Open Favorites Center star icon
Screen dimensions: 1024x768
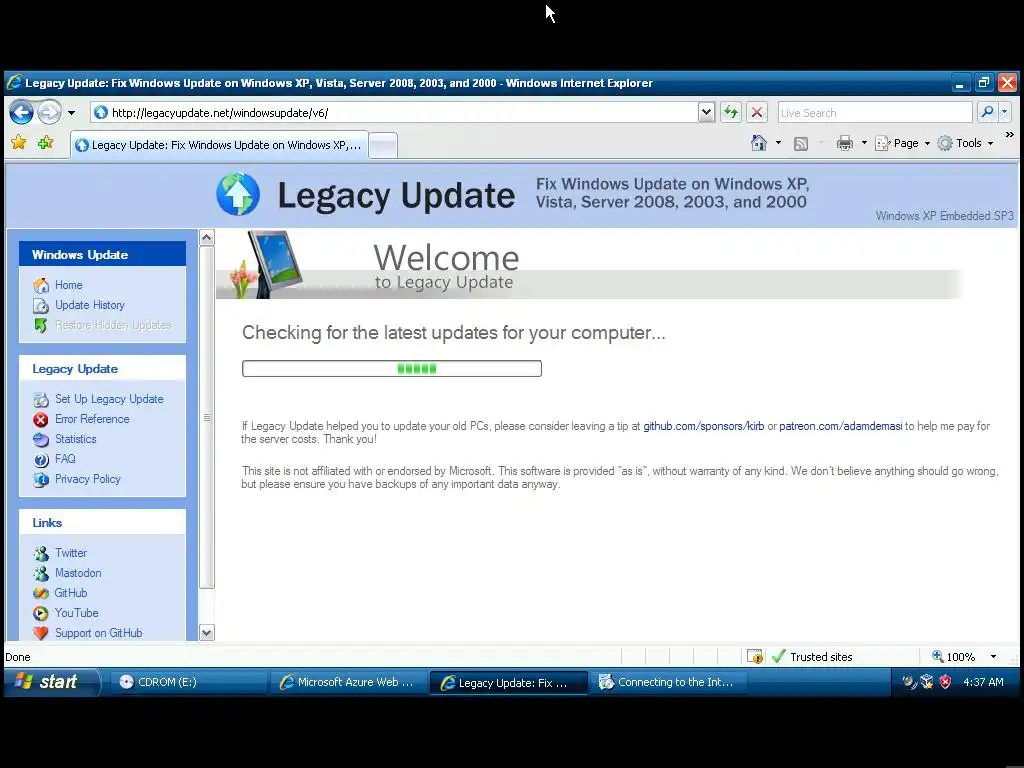[x=18, y=142]
